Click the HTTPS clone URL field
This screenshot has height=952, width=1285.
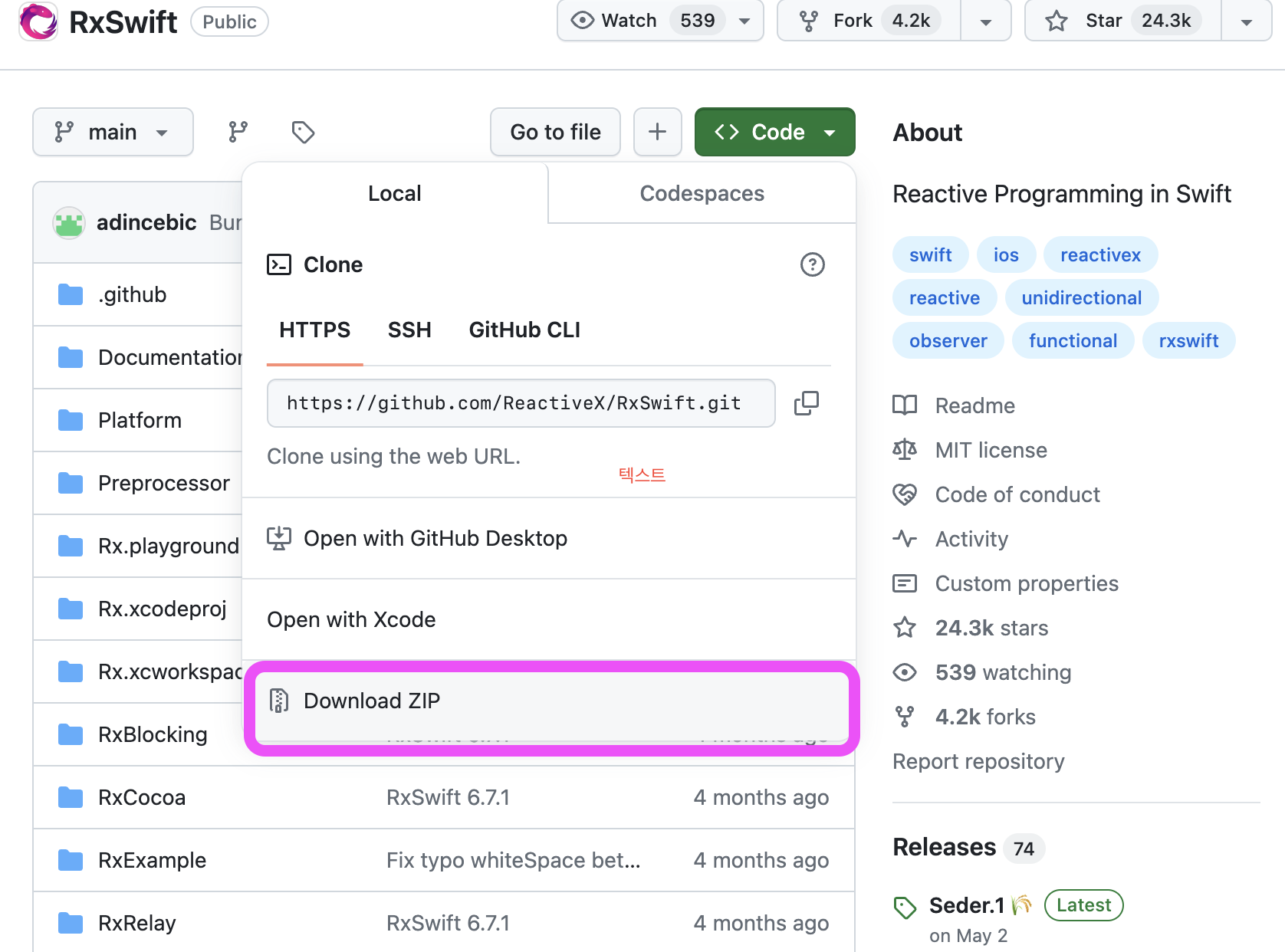click(x=521, y=403)
